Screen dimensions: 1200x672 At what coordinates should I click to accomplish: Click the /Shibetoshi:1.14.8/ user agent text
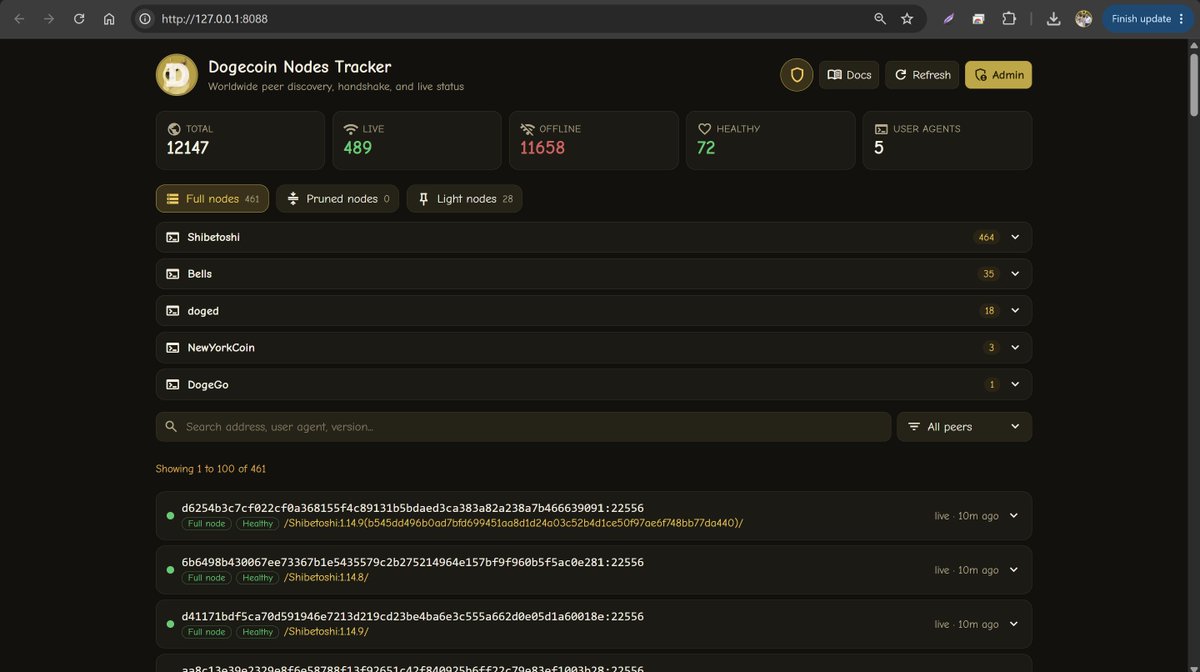click(326, 578)
